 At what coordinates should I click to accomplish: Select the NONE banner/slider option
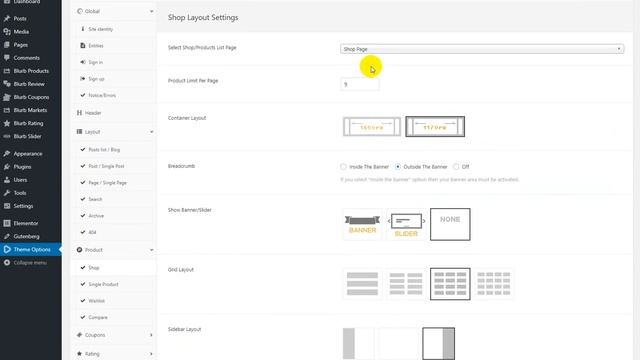450,224
